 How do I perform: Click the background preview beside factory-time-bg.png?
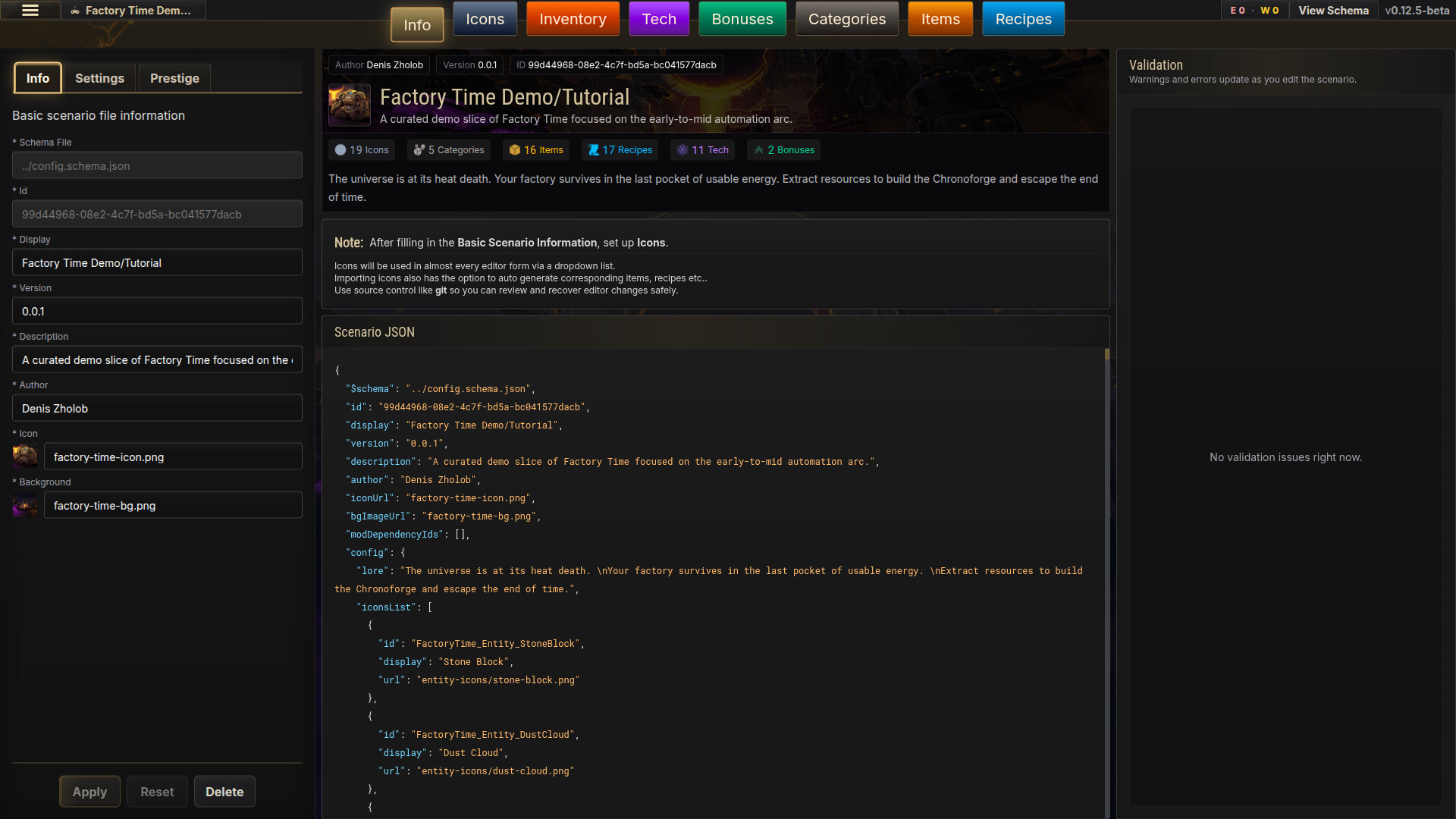point(25,505)
